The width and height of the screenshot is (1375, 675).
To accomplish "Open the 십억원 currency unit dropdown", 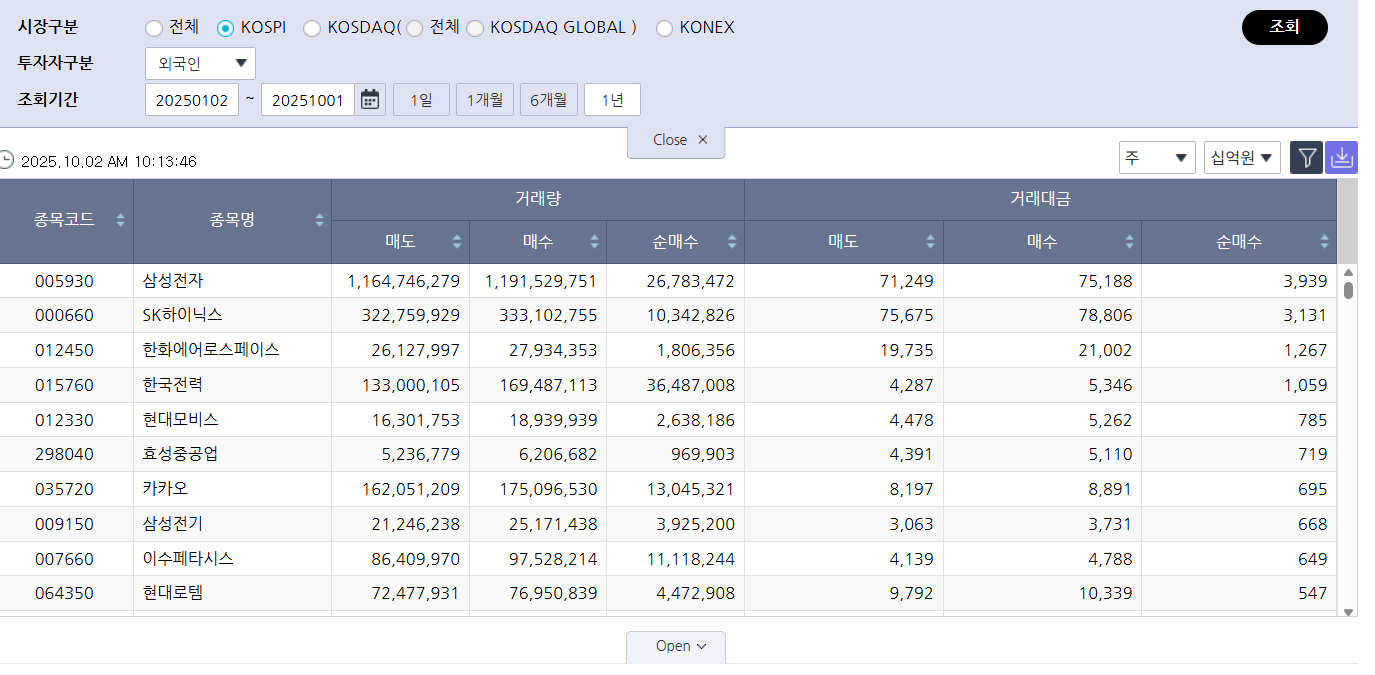I will pyautogui.click(x=1242, y=157).
